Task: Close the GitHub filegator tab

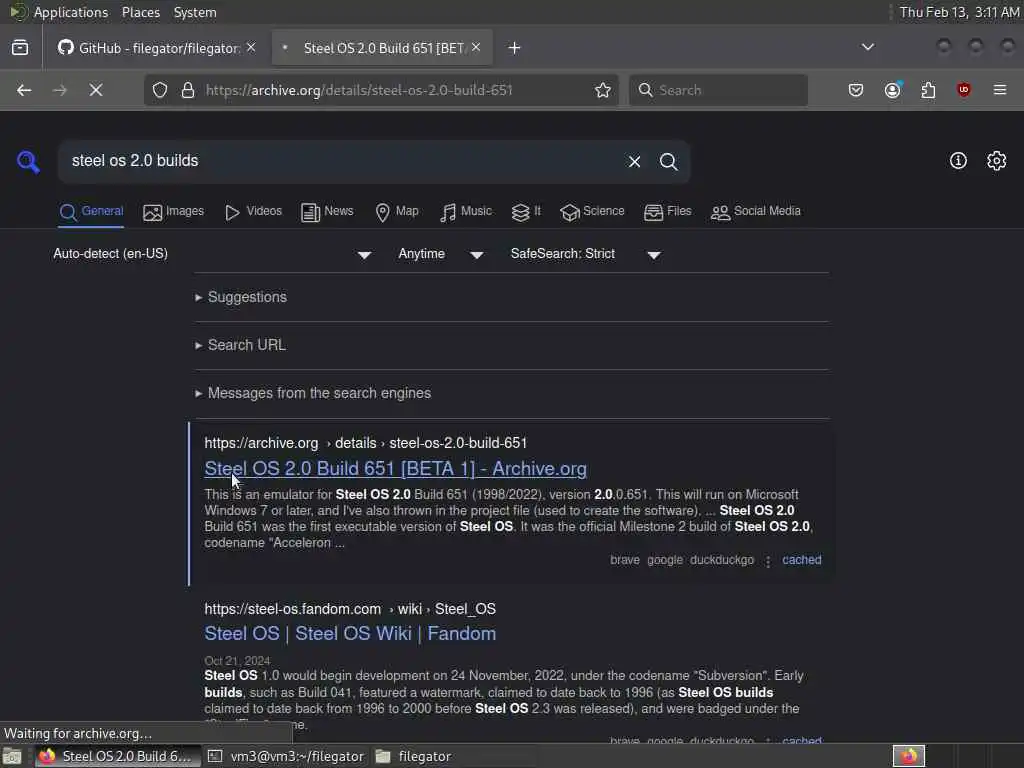Action: [251, 47]
